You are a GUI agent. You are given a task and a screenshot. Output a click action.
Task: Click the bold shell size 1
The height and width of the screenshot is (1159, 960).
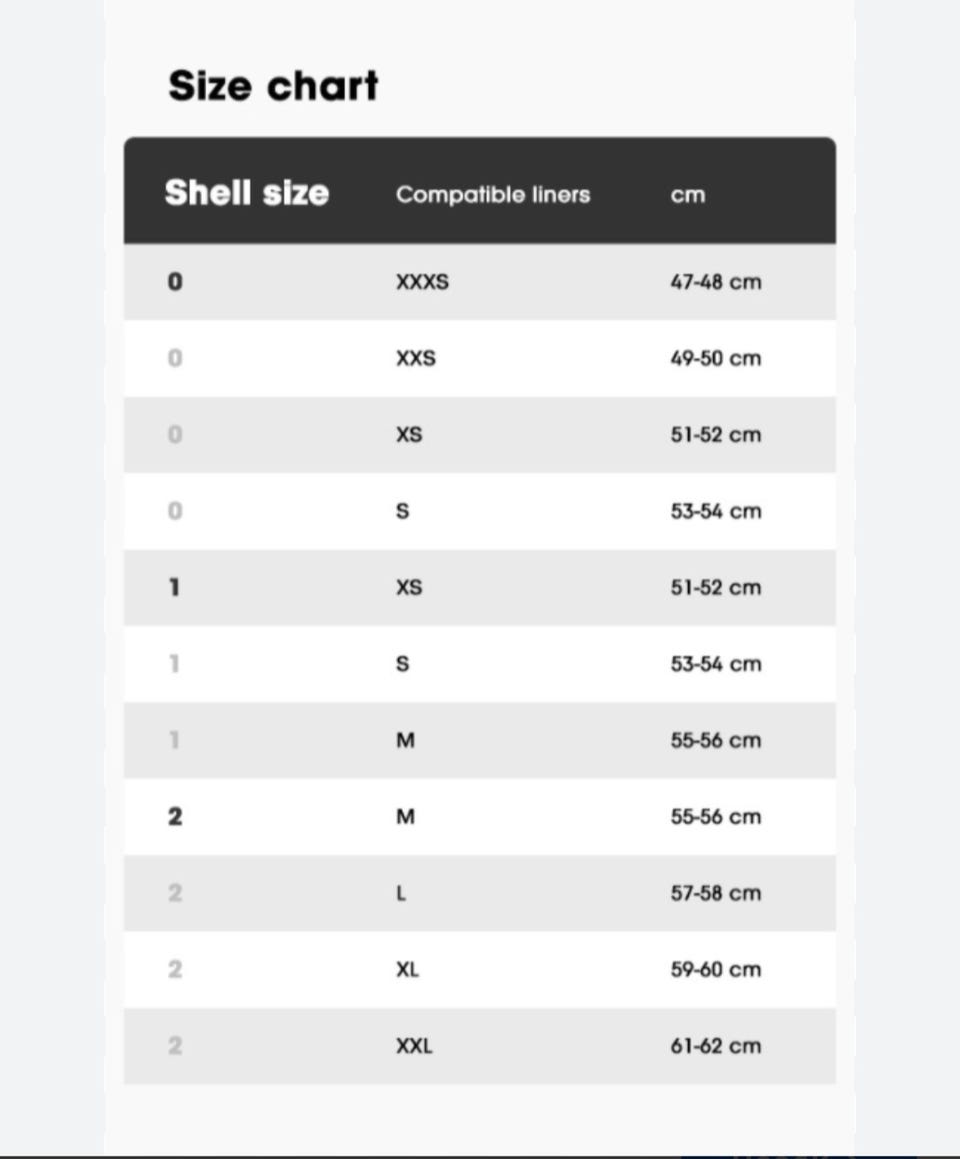coord(174,588)
